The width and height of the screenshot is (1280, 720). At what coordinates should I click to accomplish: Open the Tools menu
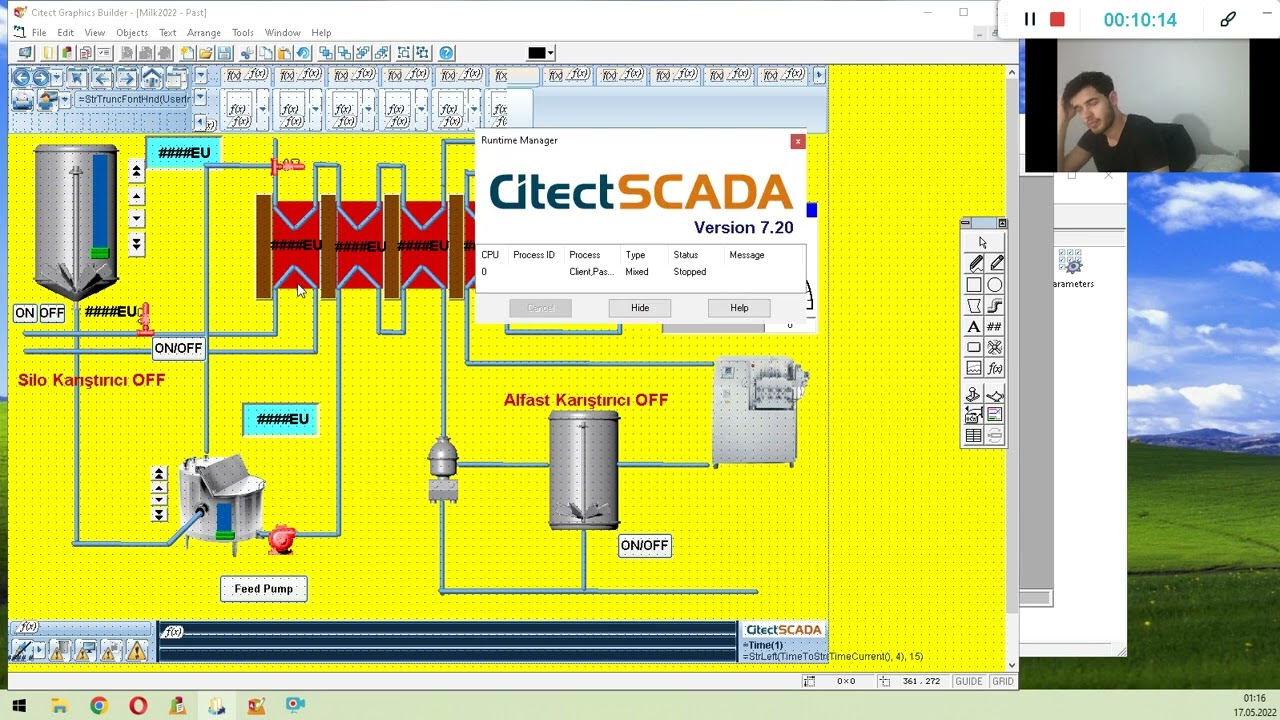click(243, 33)
